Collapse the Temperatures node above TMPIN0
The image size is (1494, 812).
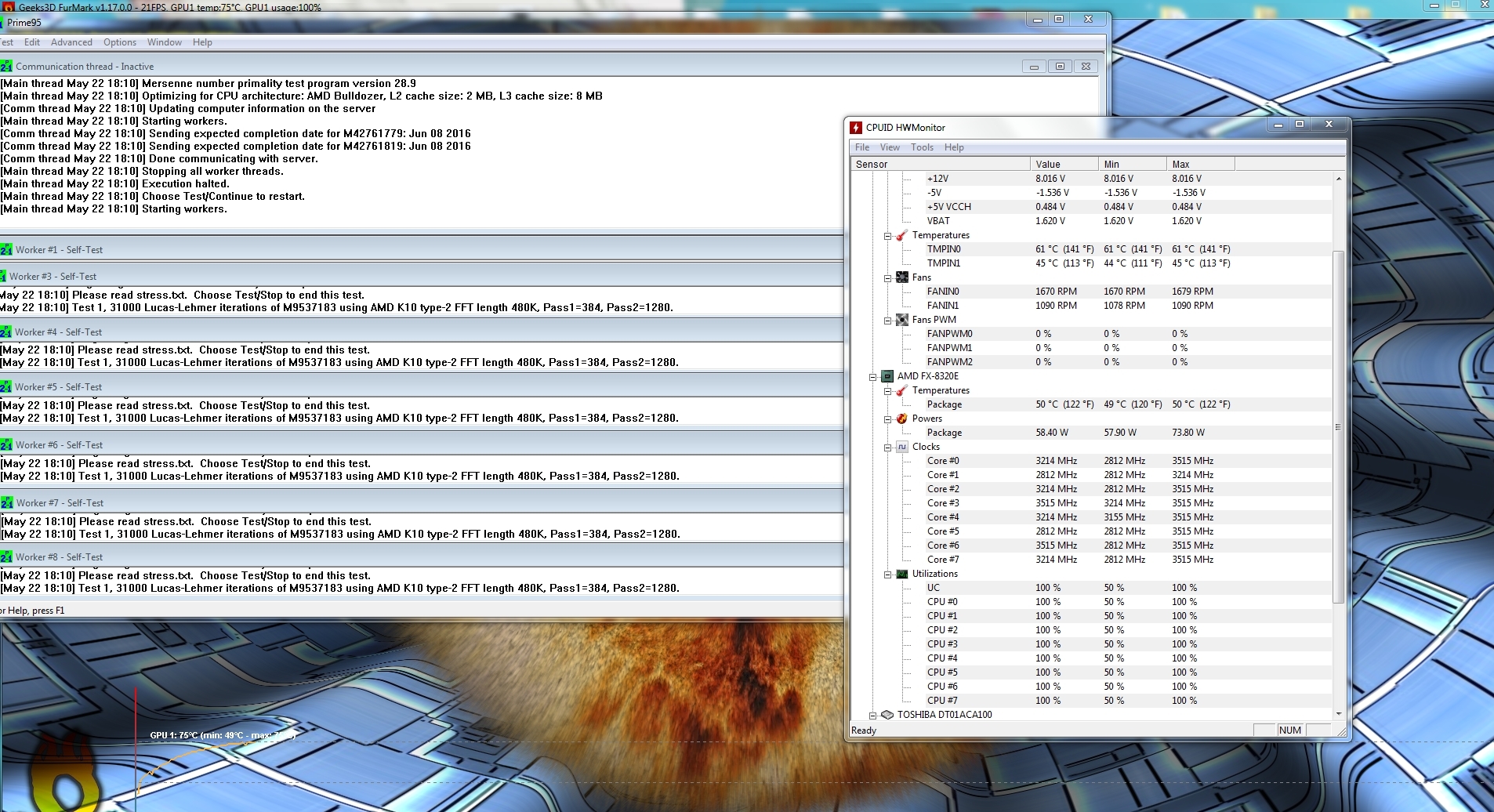point(888,236)
